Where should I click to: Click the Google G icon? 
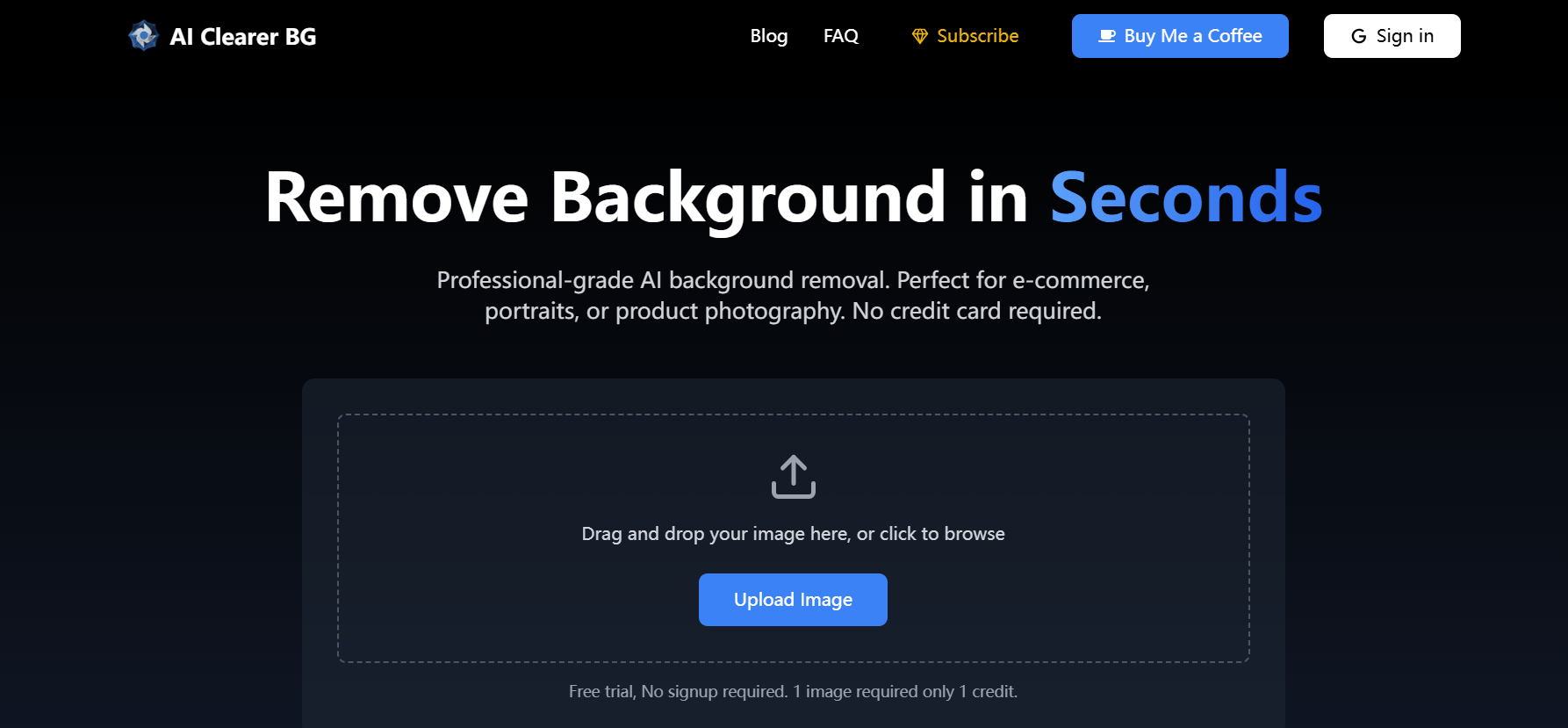click(1359, 36)
